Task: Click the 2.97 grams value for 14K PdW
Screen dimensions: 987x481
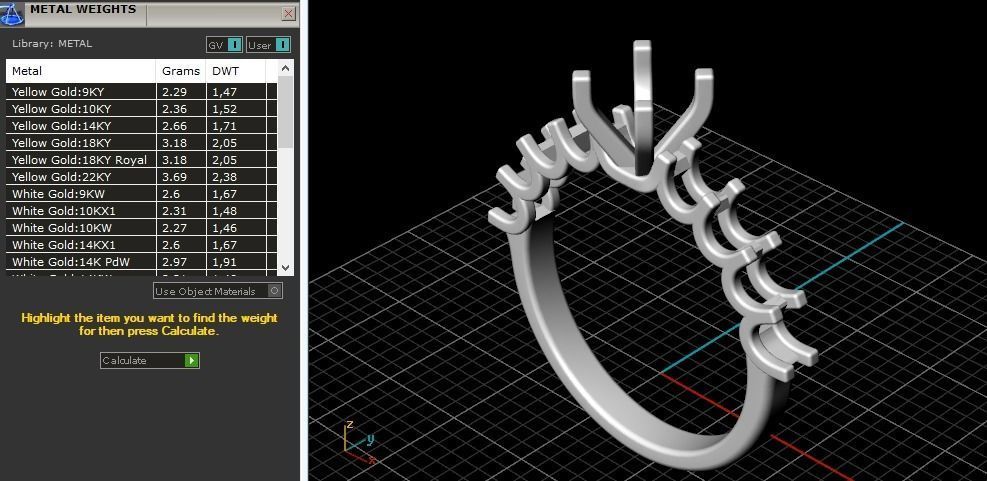Action: click(174, 262)
